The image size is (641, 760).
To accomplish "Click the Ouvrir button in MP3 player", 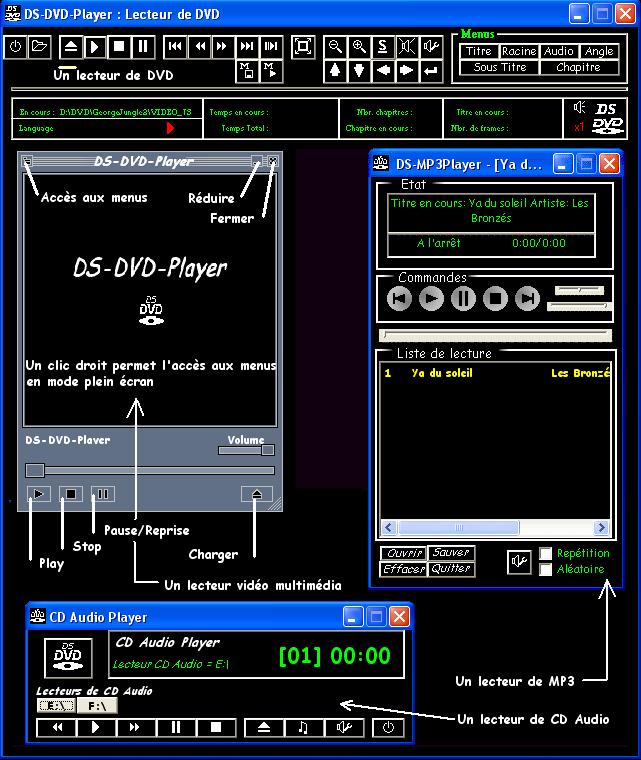I will pos(403,553).
